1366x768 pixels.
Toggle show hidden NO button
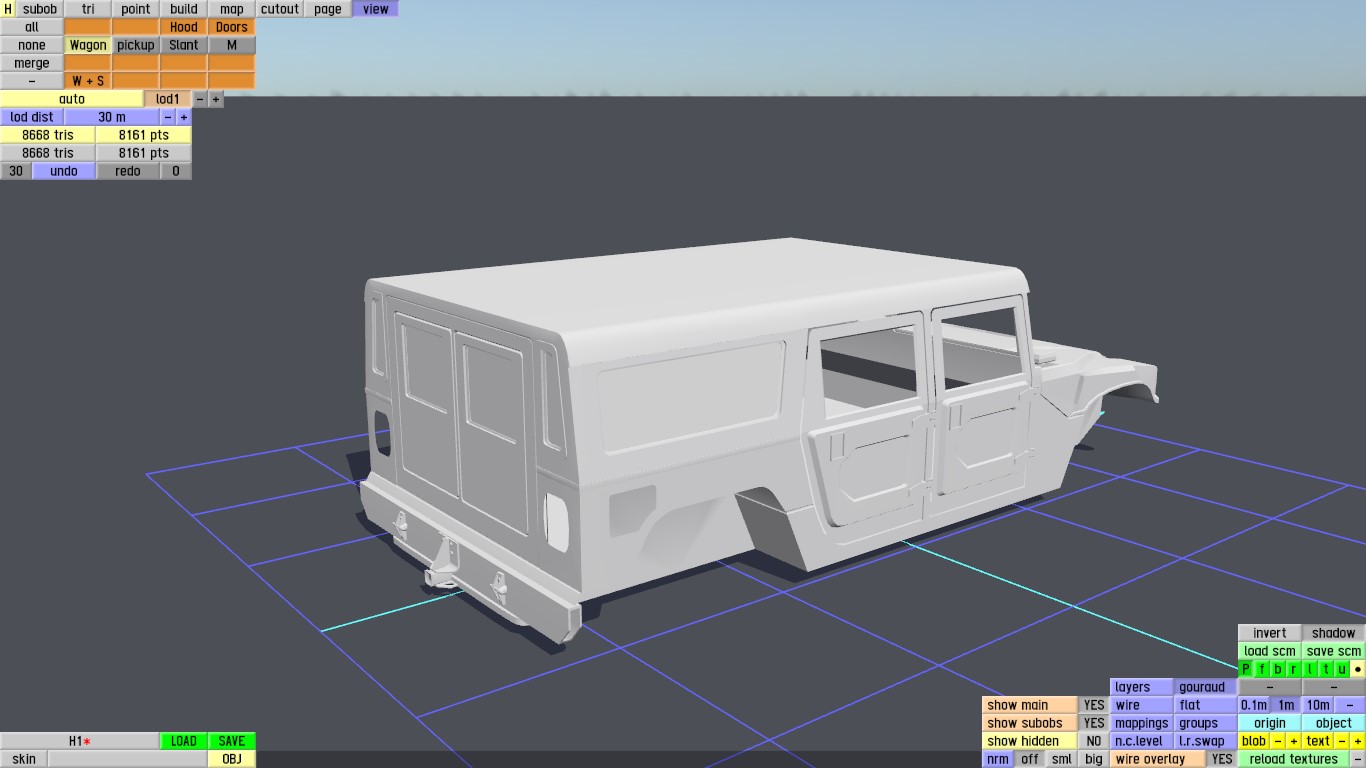[1094, 741]
